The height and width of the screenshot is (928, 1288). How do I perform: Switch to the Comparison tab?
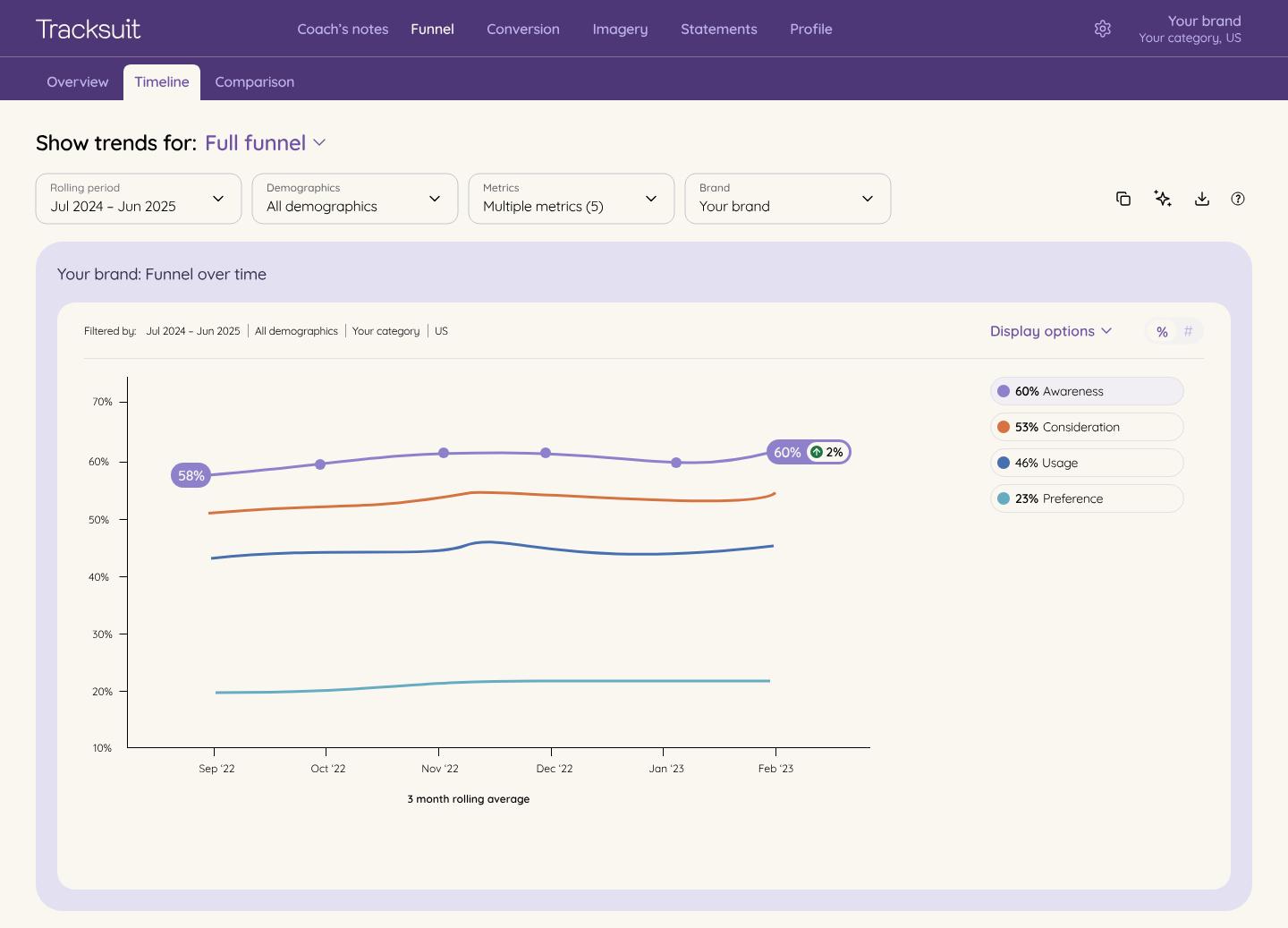tap(254, 81)
